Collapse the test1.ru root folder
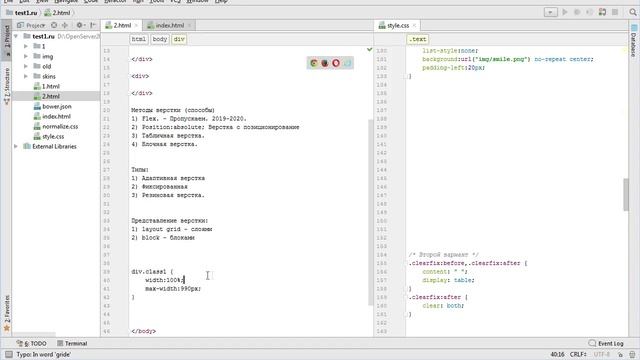640x360 pixels. click(x=16, y=36)
